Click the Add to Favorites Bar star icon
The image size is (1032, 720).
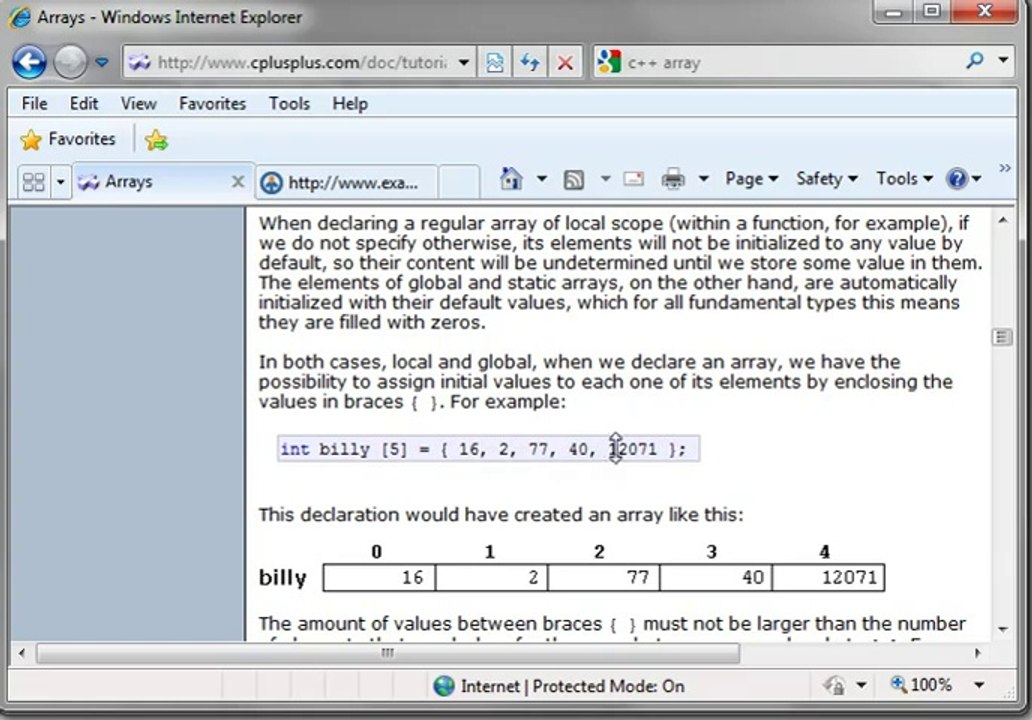pyautogui.click(x=156, y=140)
